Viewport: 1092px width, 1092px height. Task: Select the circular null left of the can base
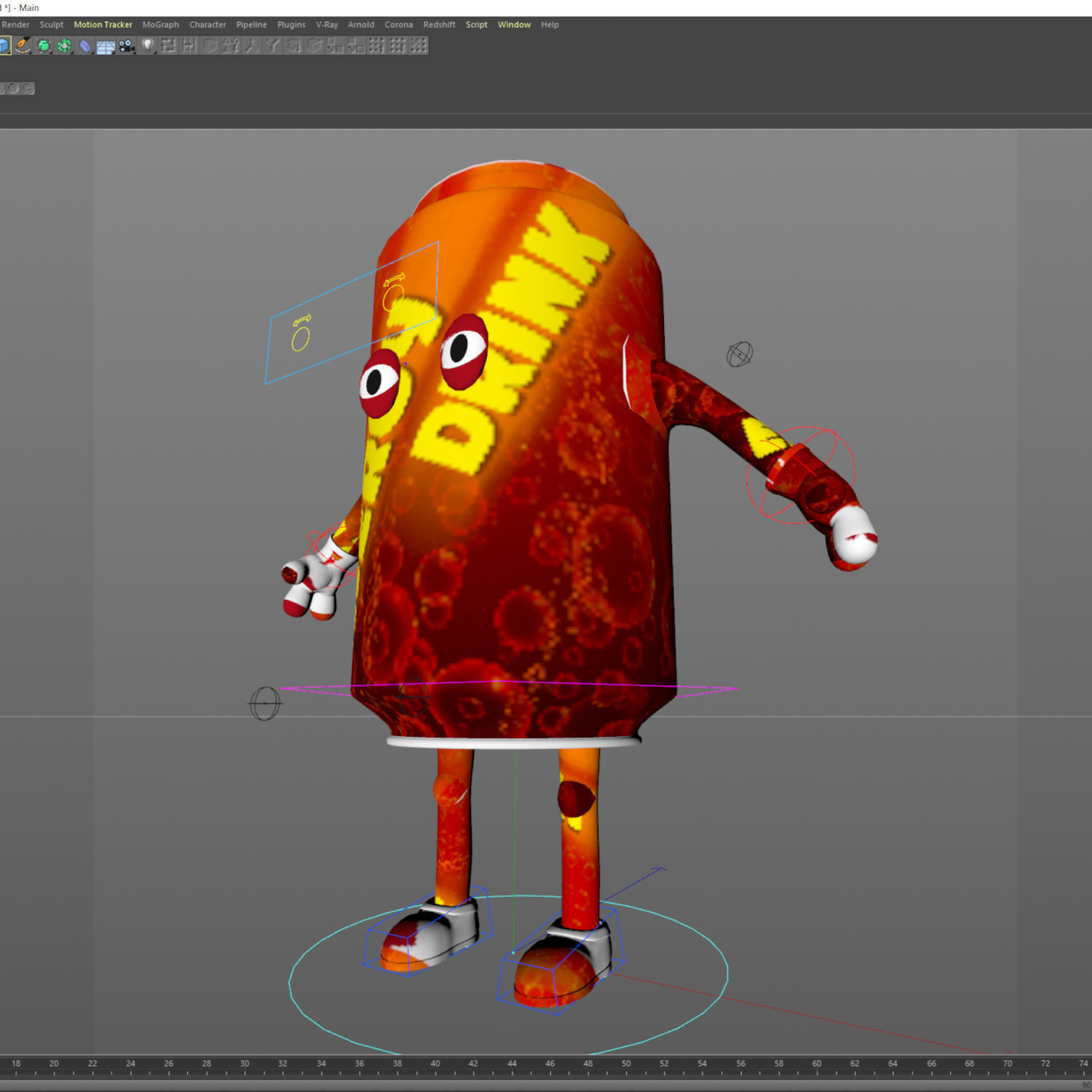(x=265, y=704)
